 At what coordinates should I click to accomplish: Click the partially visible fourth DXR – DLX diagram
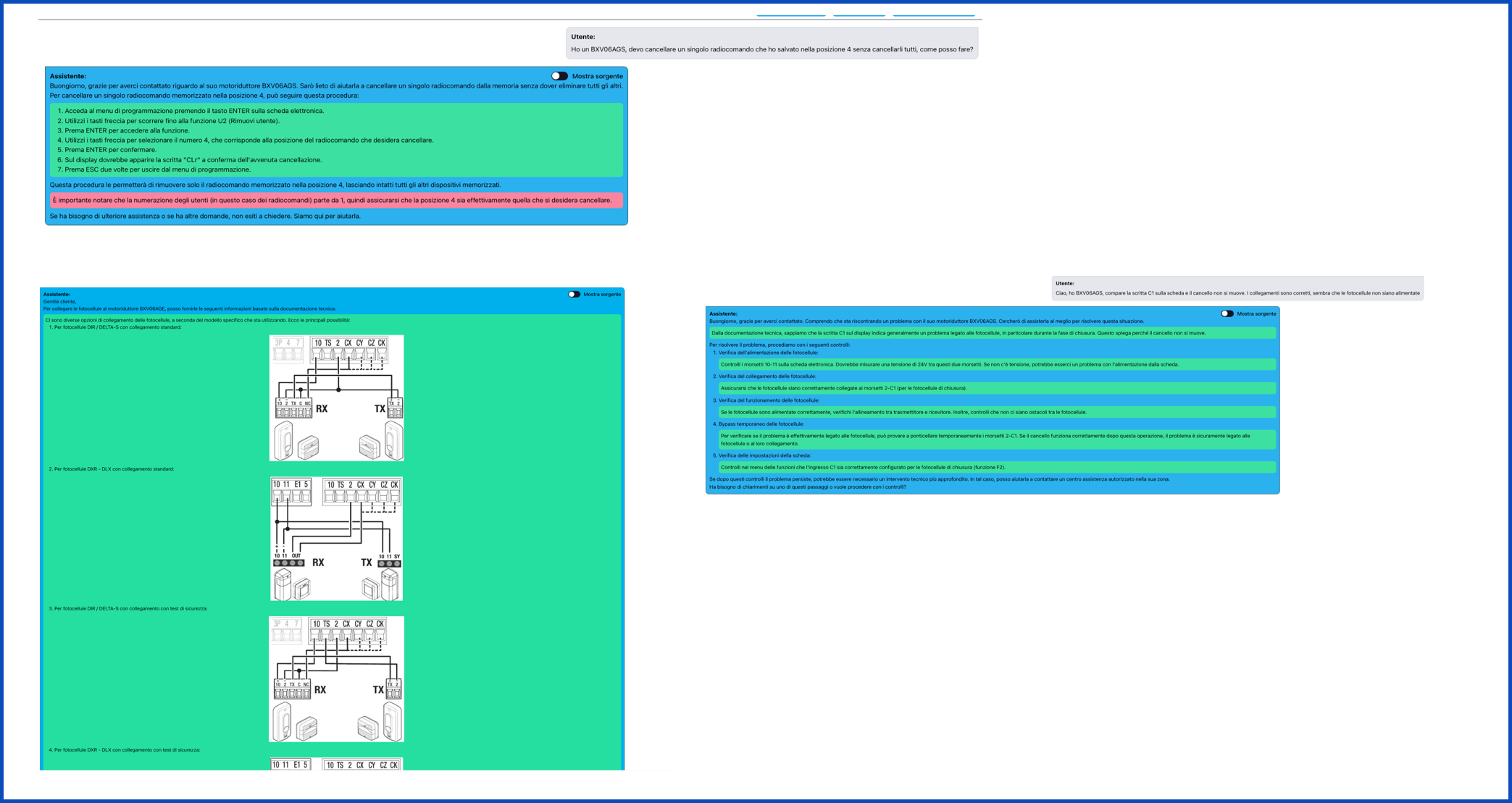click(x=337, y=764)
